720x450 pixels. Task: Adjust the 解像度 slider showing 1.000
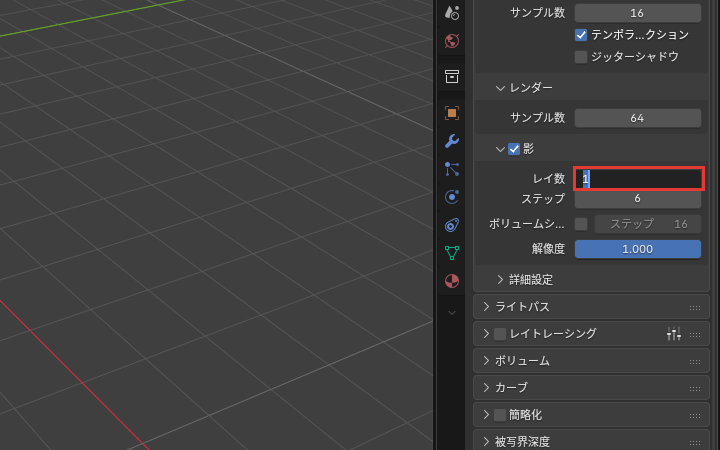[638, 249]
